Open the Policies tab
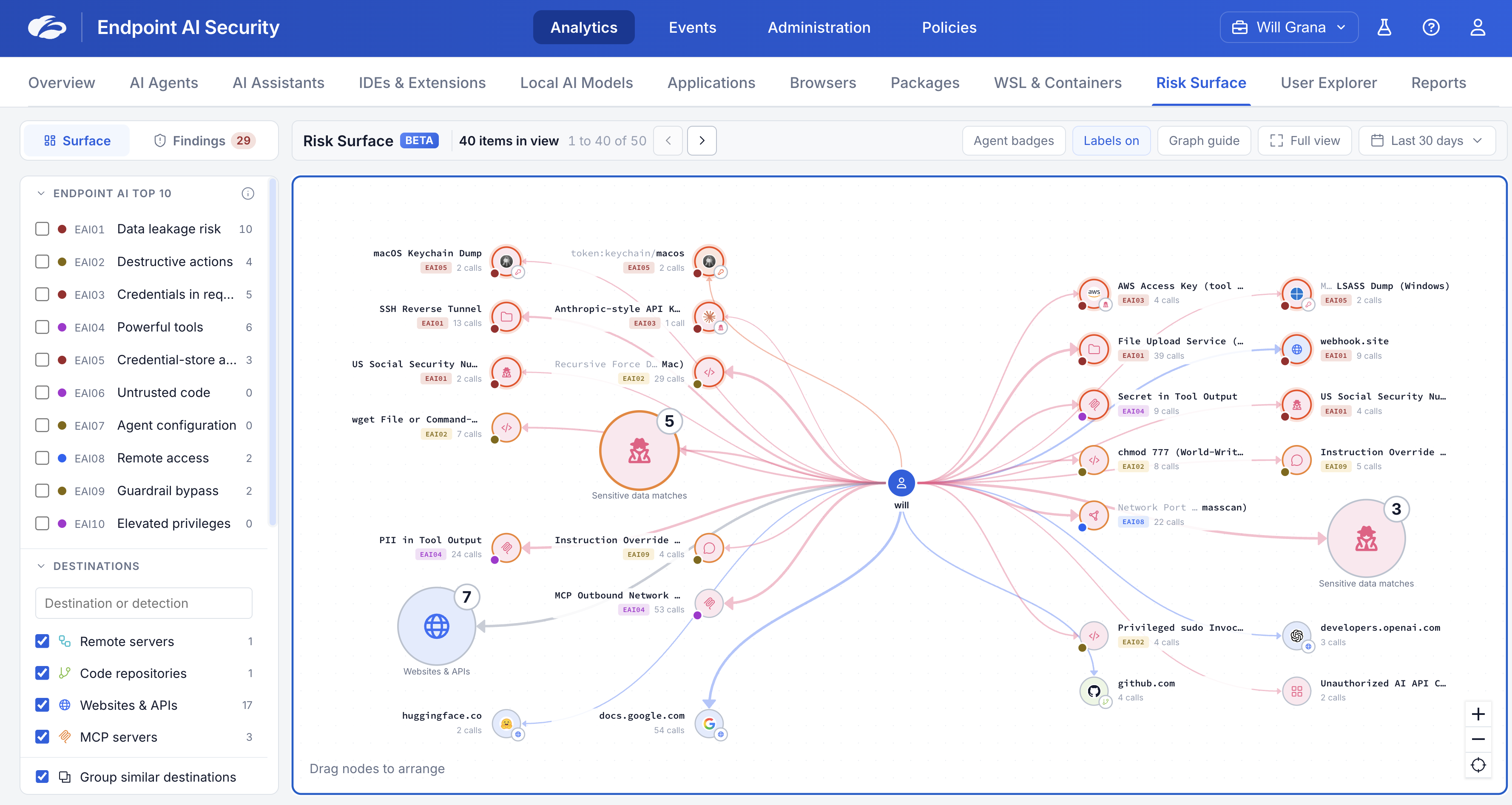This screenshot has width=1512, height=805. click(949, 27)
